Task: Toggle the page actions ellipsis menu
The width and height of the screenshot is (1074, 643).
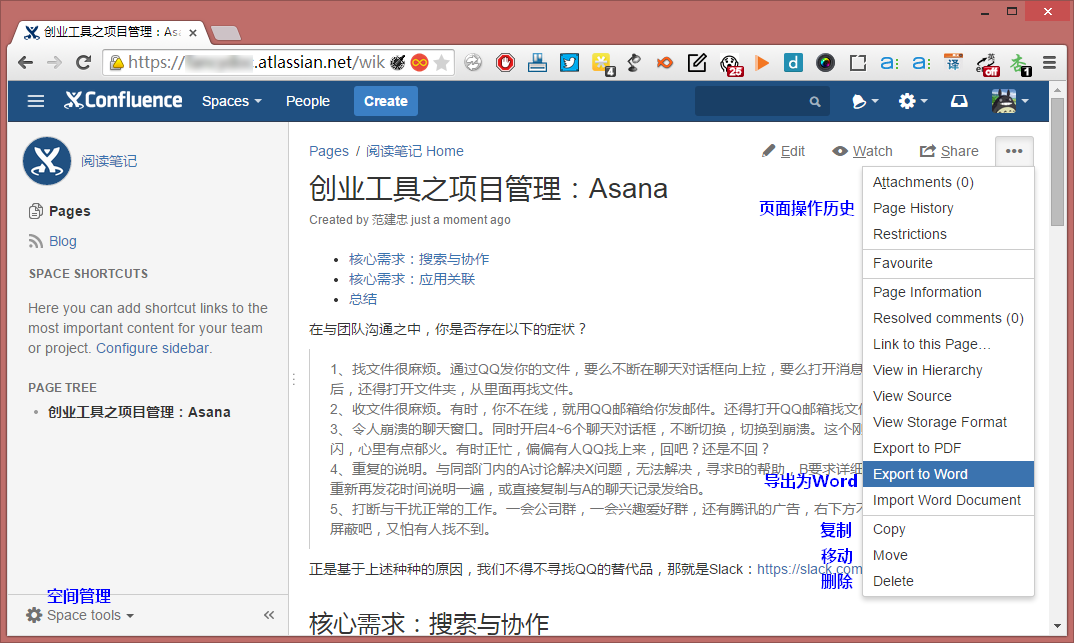Action: (1014, 151)
